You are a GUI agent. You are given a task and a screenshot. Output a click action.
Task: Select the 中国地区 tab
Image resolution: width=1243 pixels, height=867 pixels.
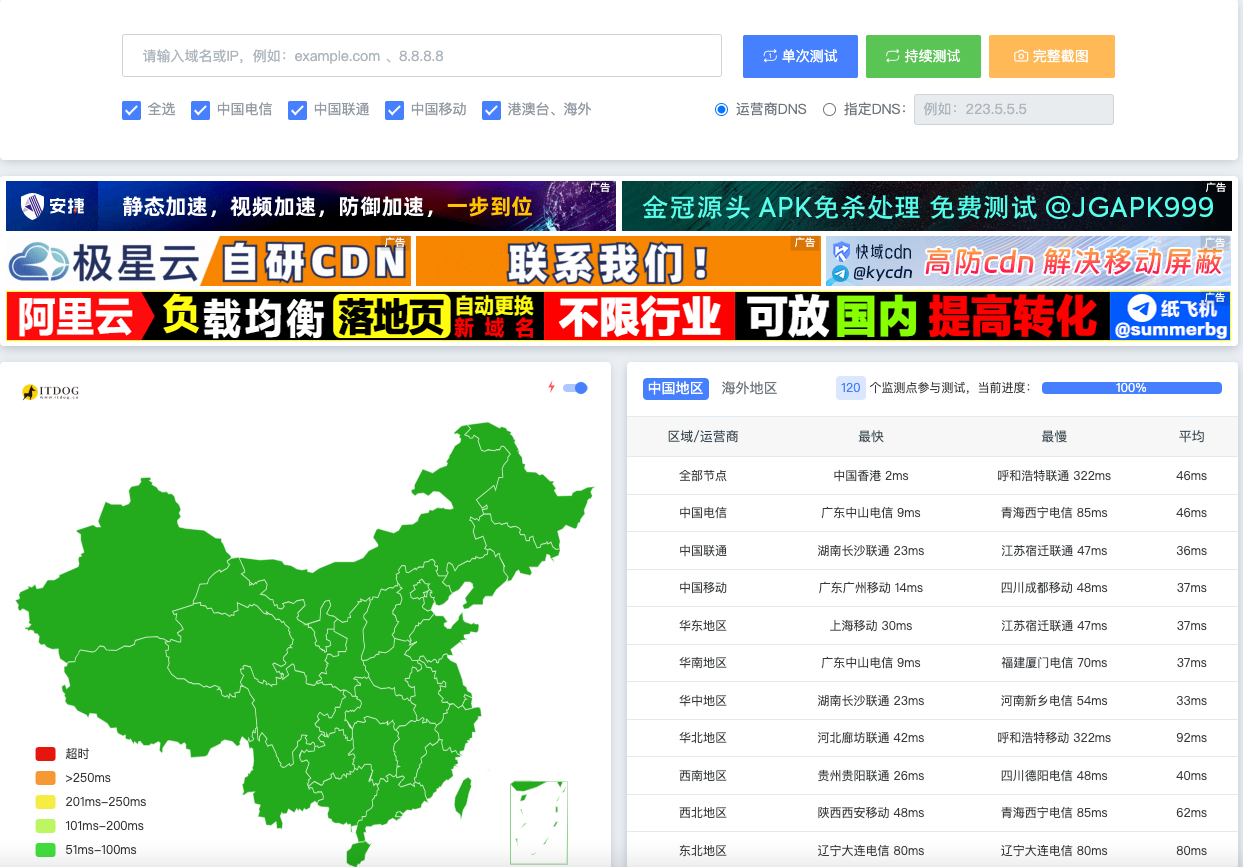coord(675,388)
